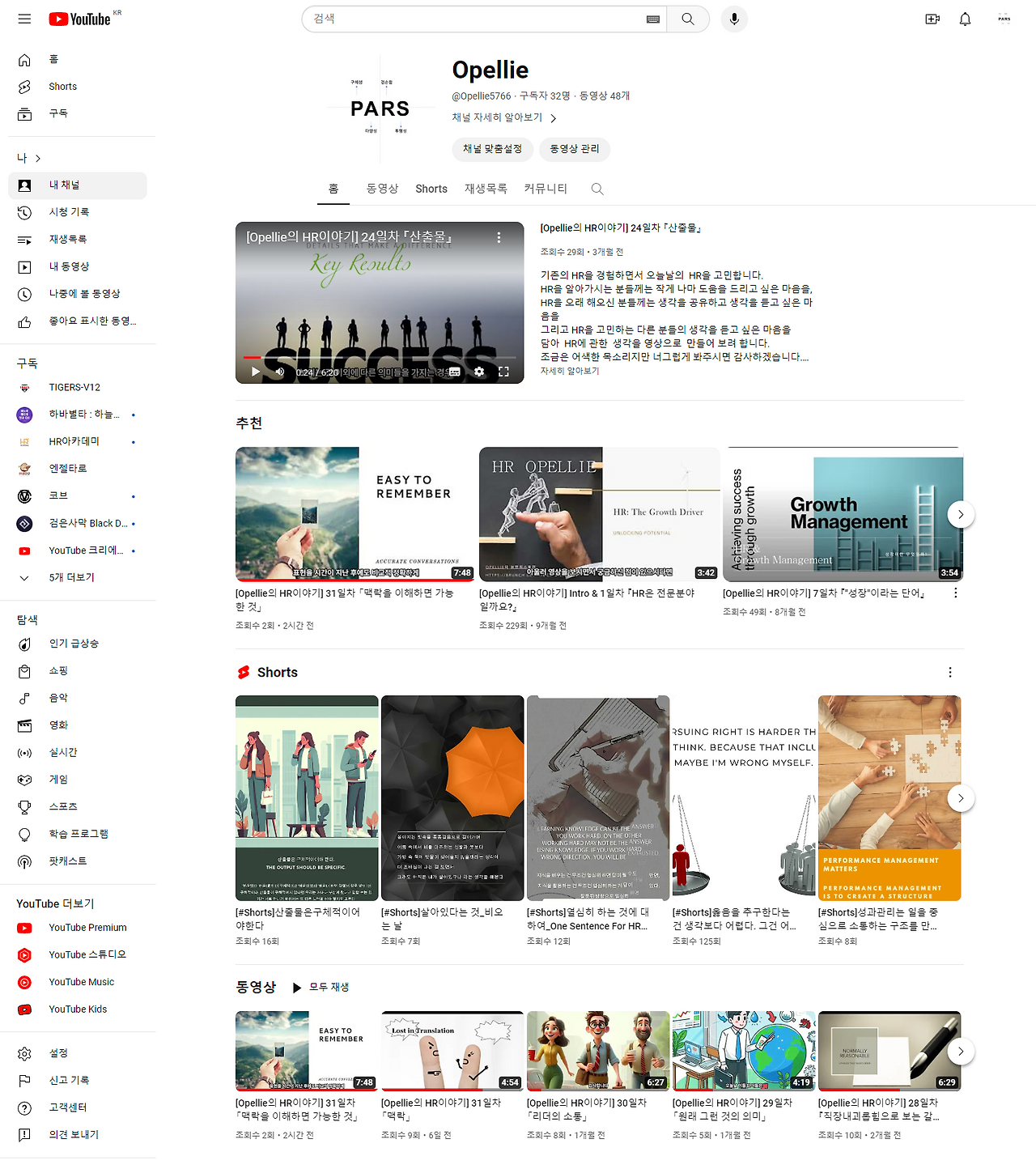Switch to the 동영상 tab
1036x1169 pixels.
381,189
